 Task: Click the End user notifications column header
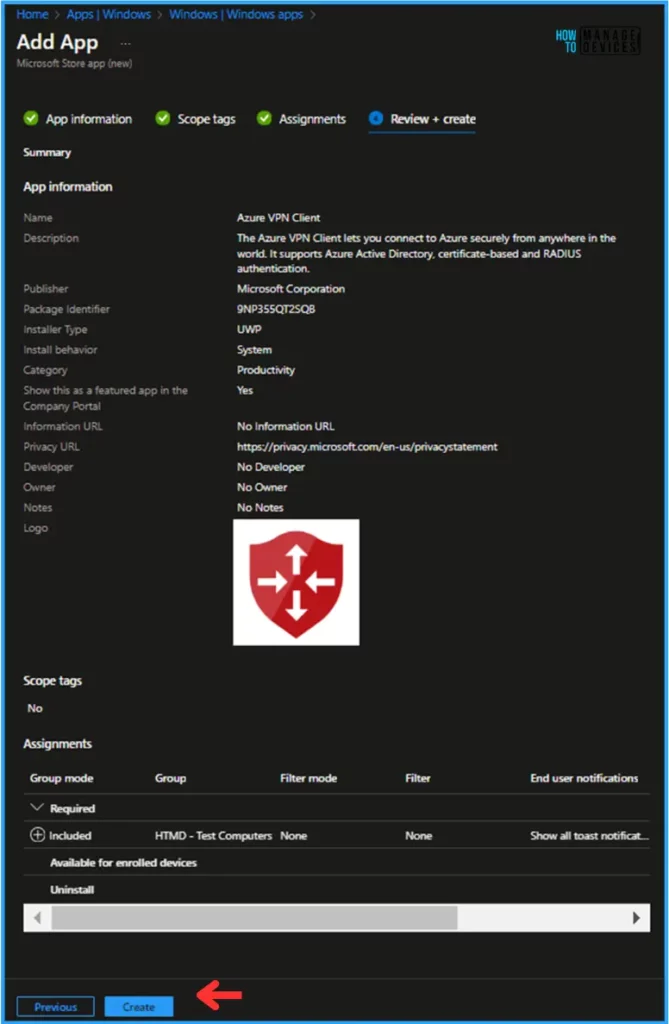coord(584,778)
